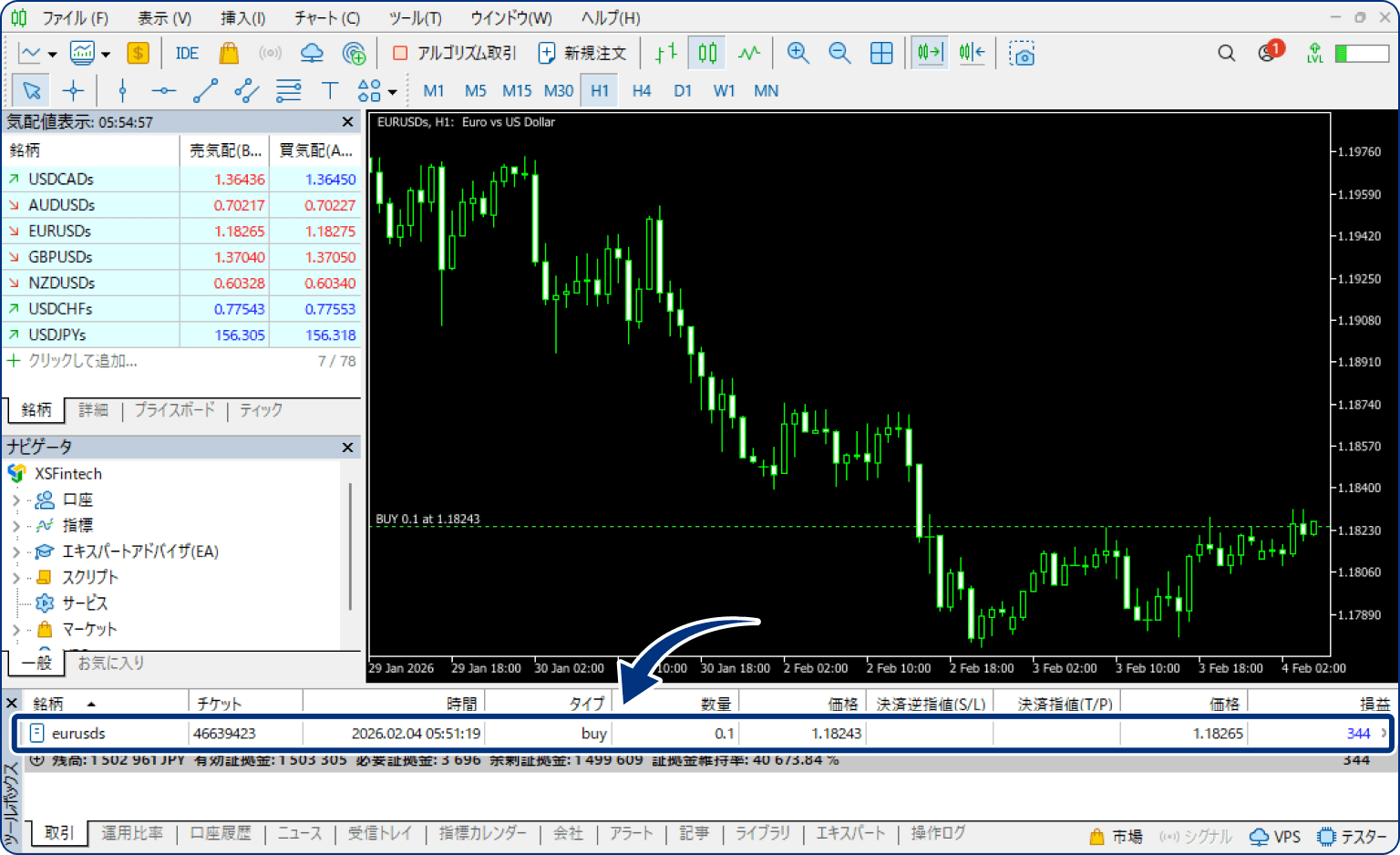The height and width of the screenshot is (855, 1400).
Task: Click the zoom in magnifier icon
Action: [798, 54]
